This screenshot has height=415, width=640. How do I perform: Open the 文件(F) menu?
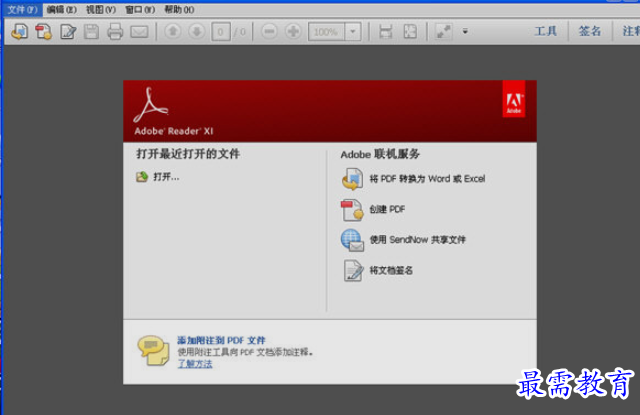(22, 9)
